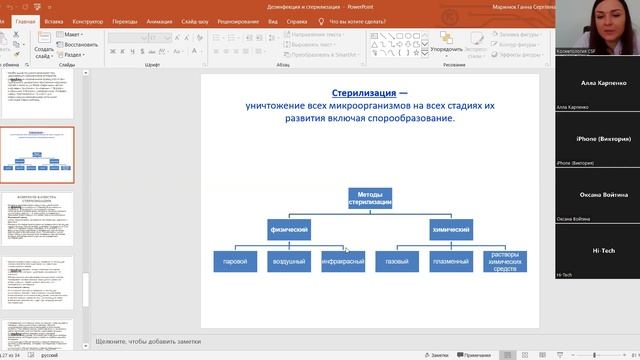The width and height of the screenshot is (640, 360).
Task: Open the Анимация ribbon tab
Action: click(x=159, y=22)
